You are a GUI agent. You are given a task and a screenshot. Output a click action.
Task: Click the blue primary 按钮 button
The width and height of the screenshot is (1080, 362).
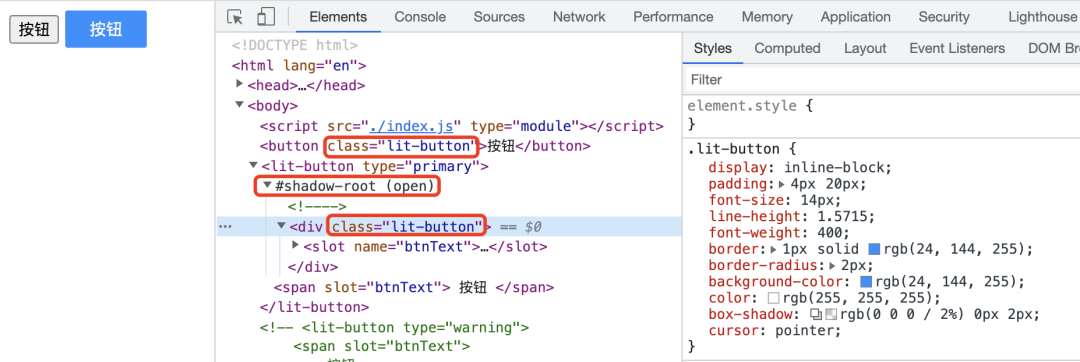(106, 29)
